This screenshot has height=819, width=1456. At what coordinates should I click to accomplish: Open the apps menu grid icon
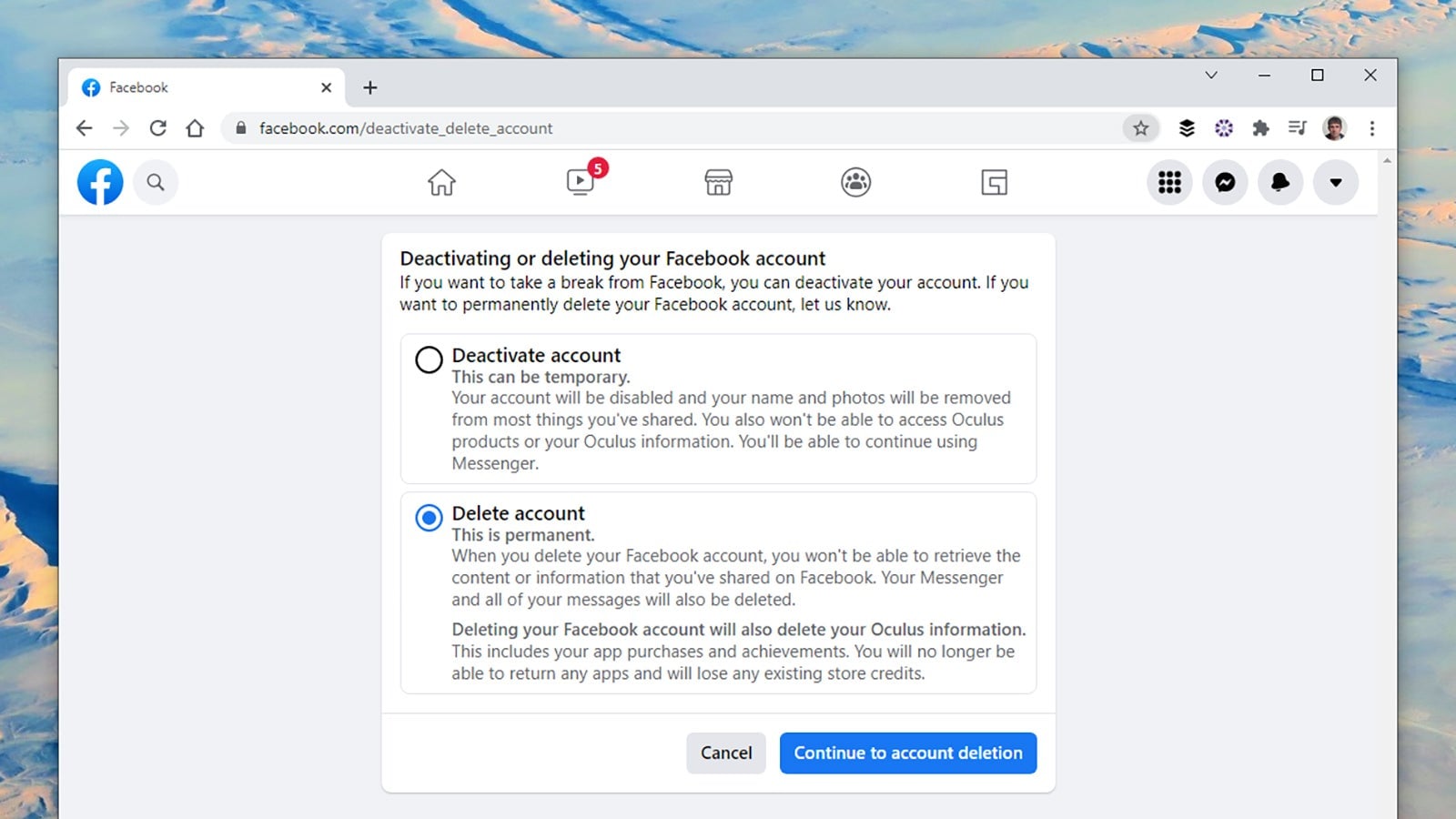coord(1169,182)
